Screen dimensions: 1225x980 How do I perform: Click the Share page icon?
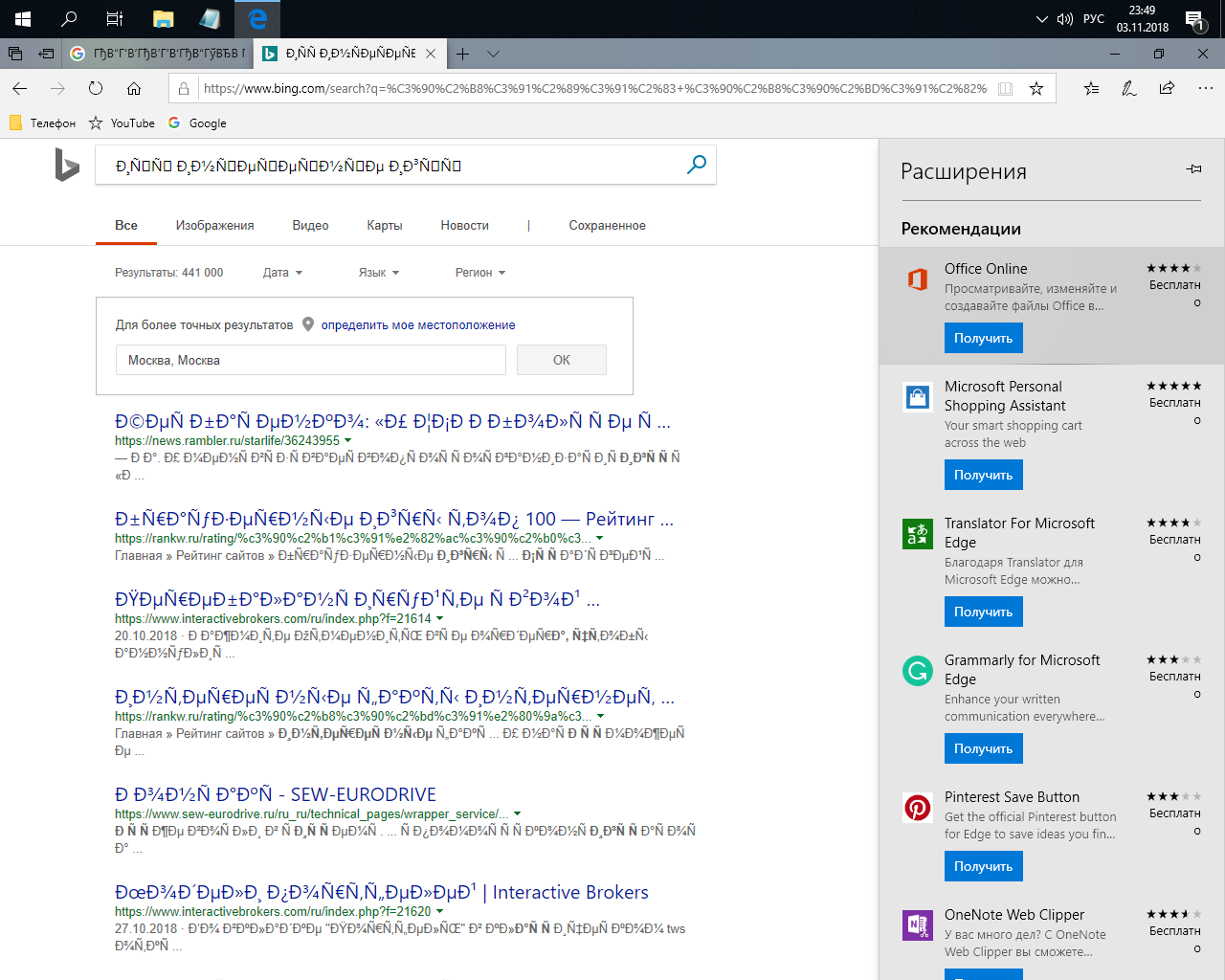[1167, 88]
